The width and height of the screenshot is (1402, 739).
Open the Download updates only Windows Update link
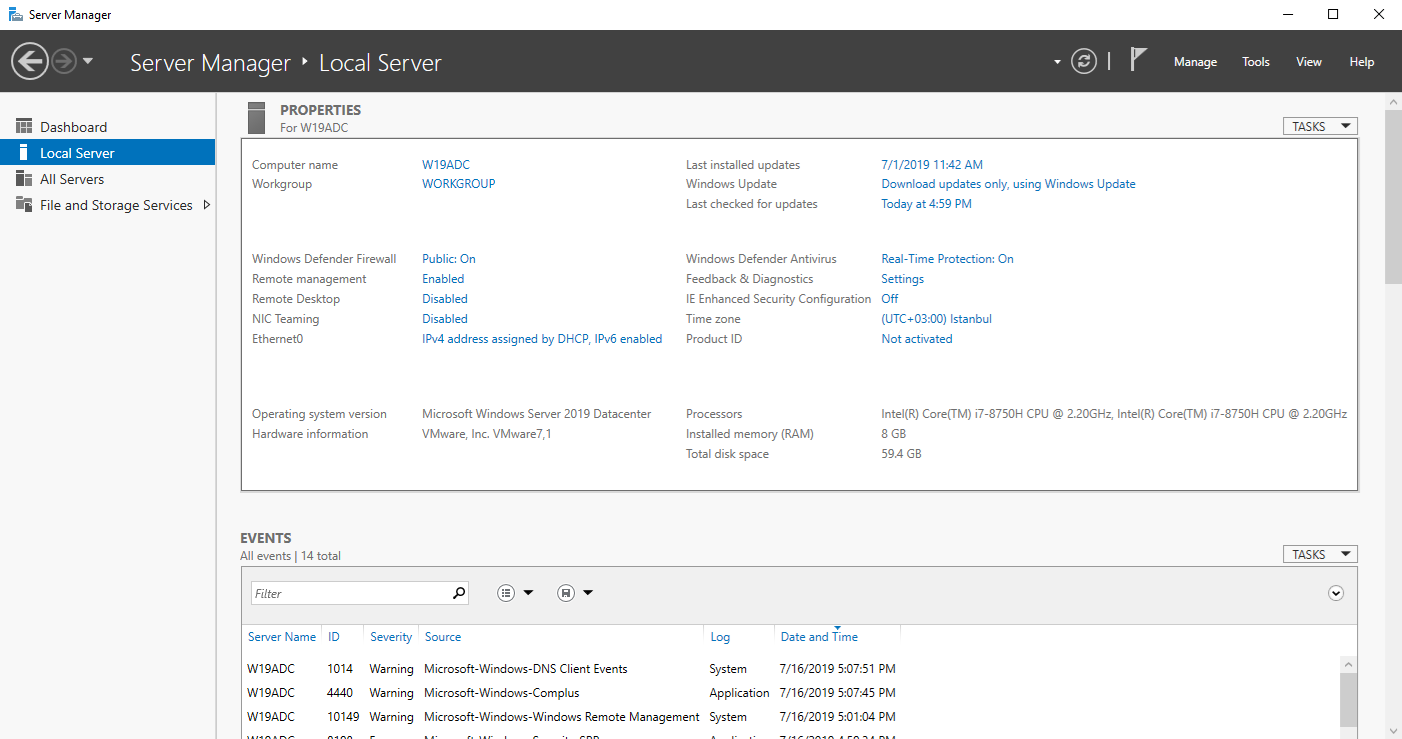click(1008, 184)
